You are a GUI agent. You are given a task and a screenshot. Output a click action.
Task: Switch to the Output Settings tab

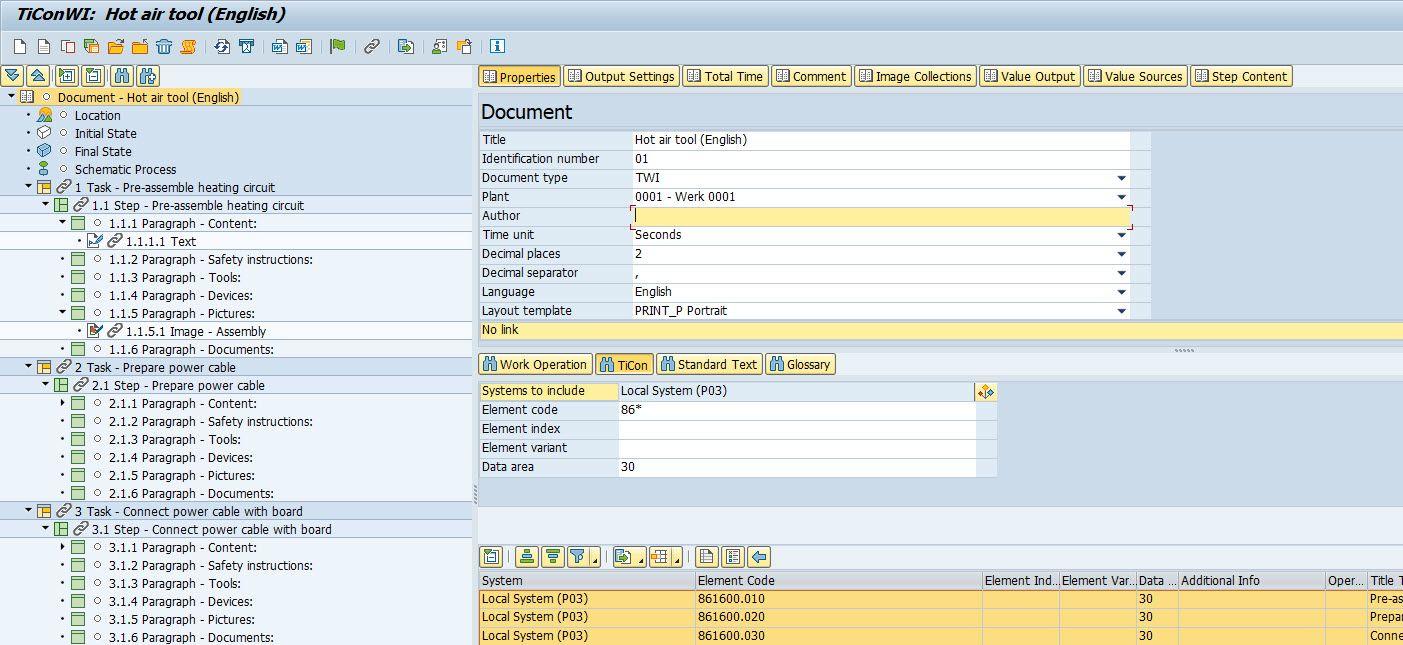coord(620,76)
